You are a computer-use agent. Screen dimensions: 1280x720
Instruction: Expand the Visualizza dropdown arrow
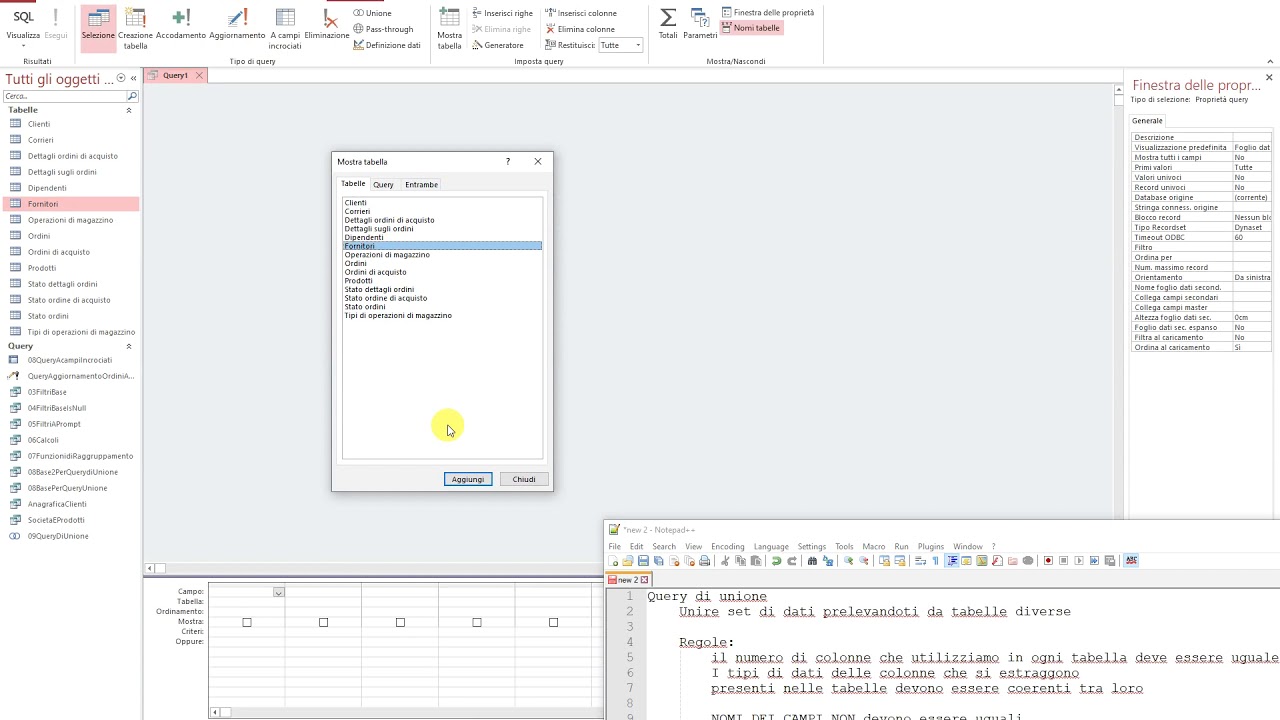pyautogui.click(x=23, y=44)
